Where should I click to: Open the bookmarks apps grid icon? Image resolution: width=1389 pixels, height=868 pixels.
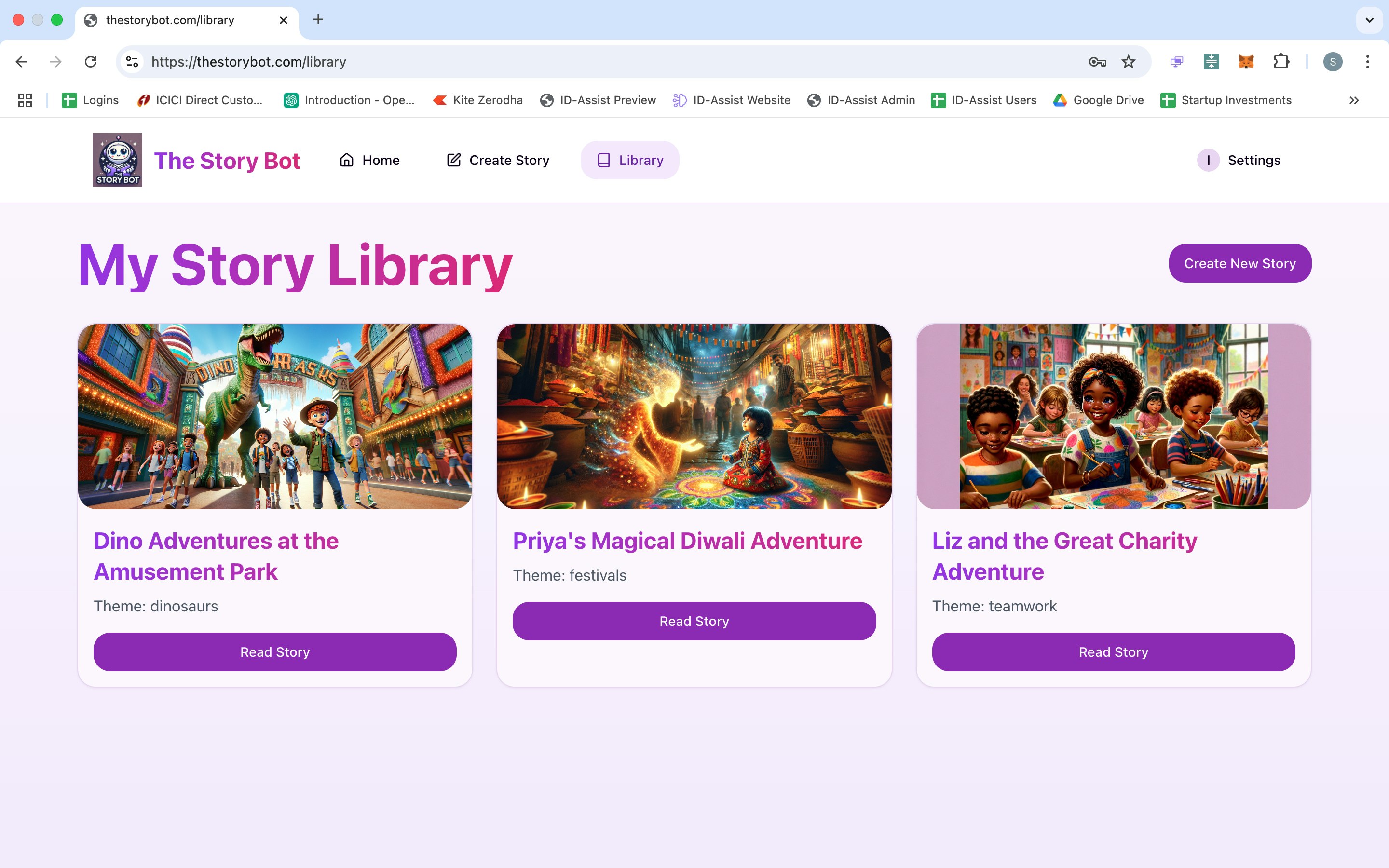[25, 100]
